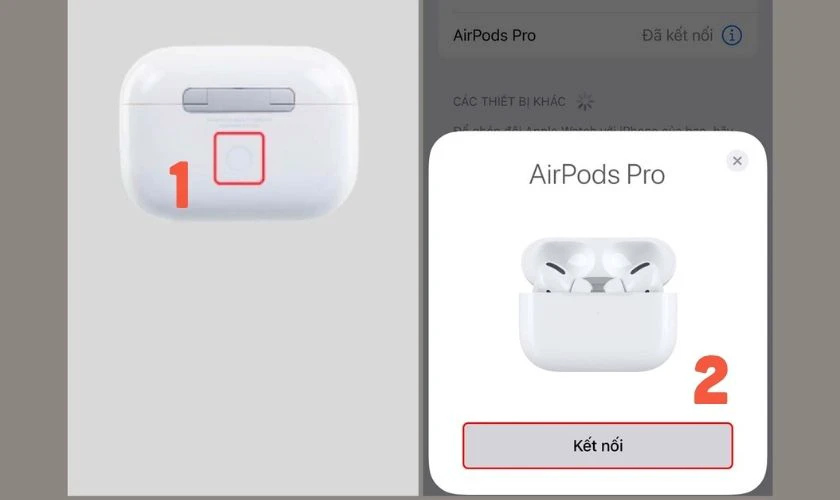Tap the Kết nối button
Image resolution: width=840 pixels, height=500 pixels.
click(x=597, y=445)
